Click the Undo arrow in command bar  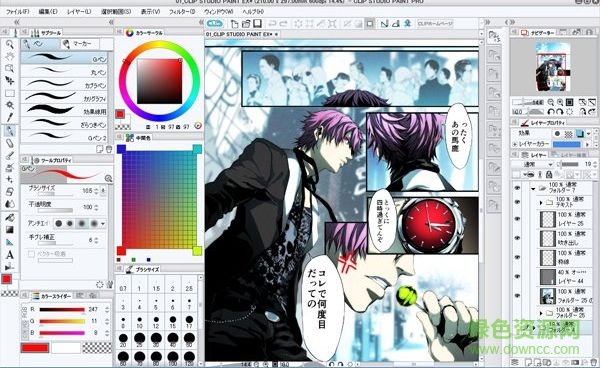click(272, 24)
